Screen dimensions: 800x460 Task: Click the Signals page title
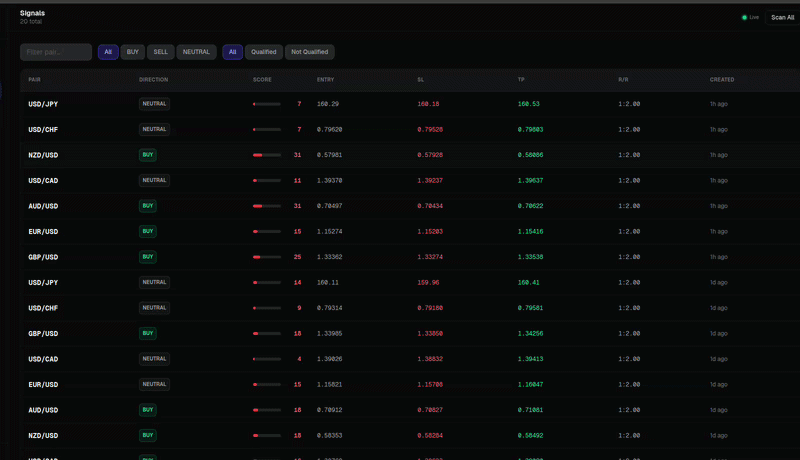click(32, 13)
